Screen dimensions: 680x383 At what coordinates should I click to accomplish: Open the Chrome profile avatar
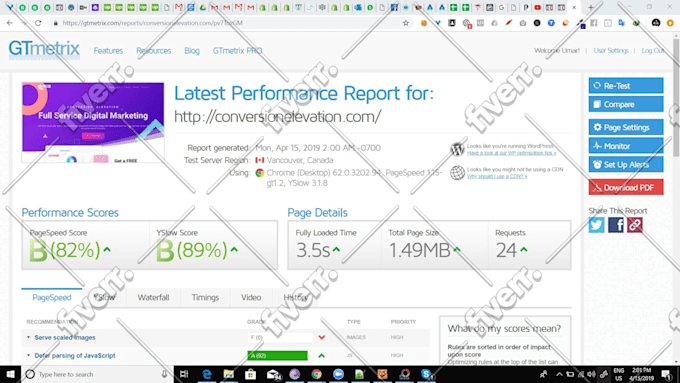pos(656,23)
